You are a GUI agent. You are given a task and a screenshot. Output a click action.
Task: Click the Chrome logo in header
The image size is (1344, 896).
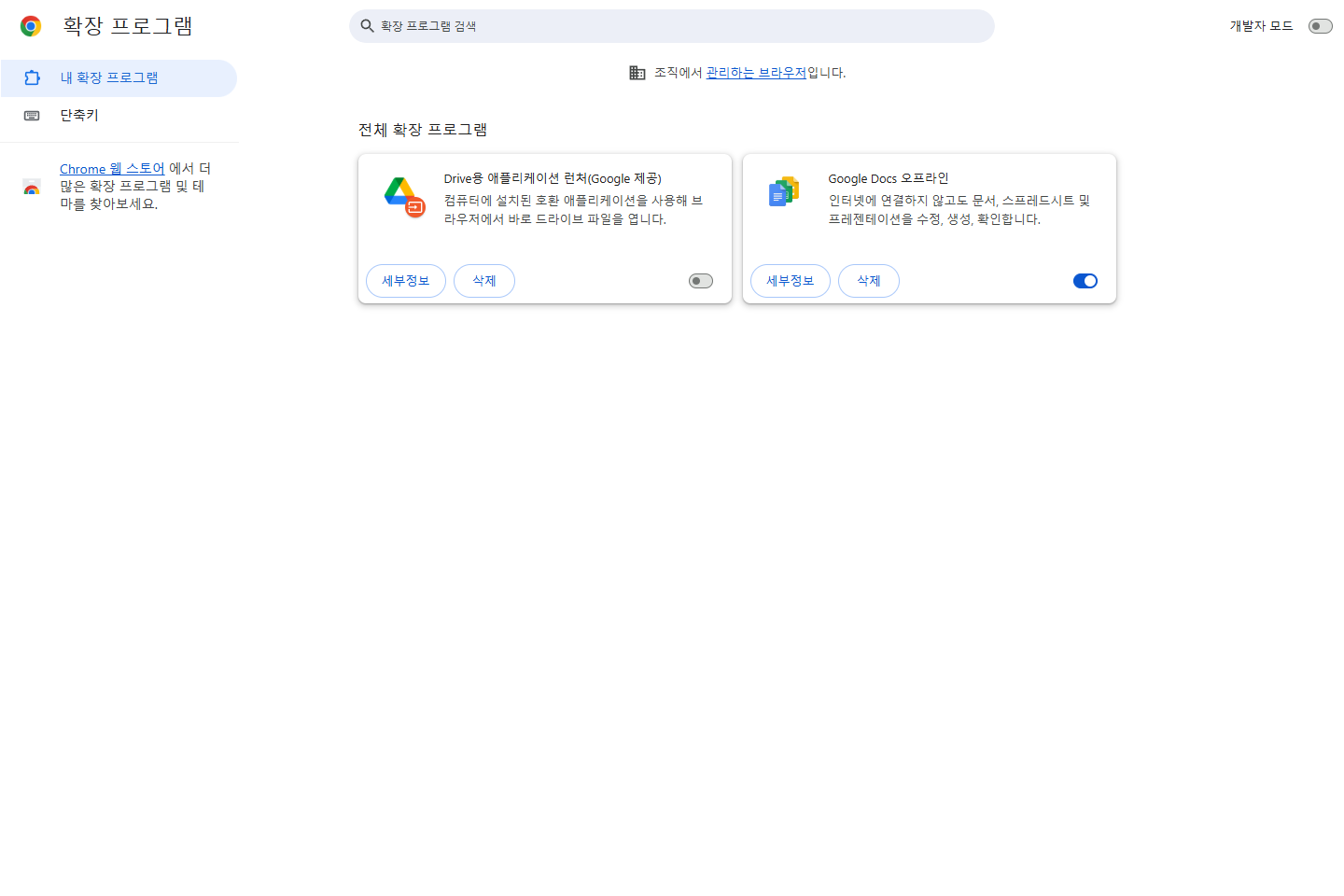pyautogui.click(x=31, y=26)
